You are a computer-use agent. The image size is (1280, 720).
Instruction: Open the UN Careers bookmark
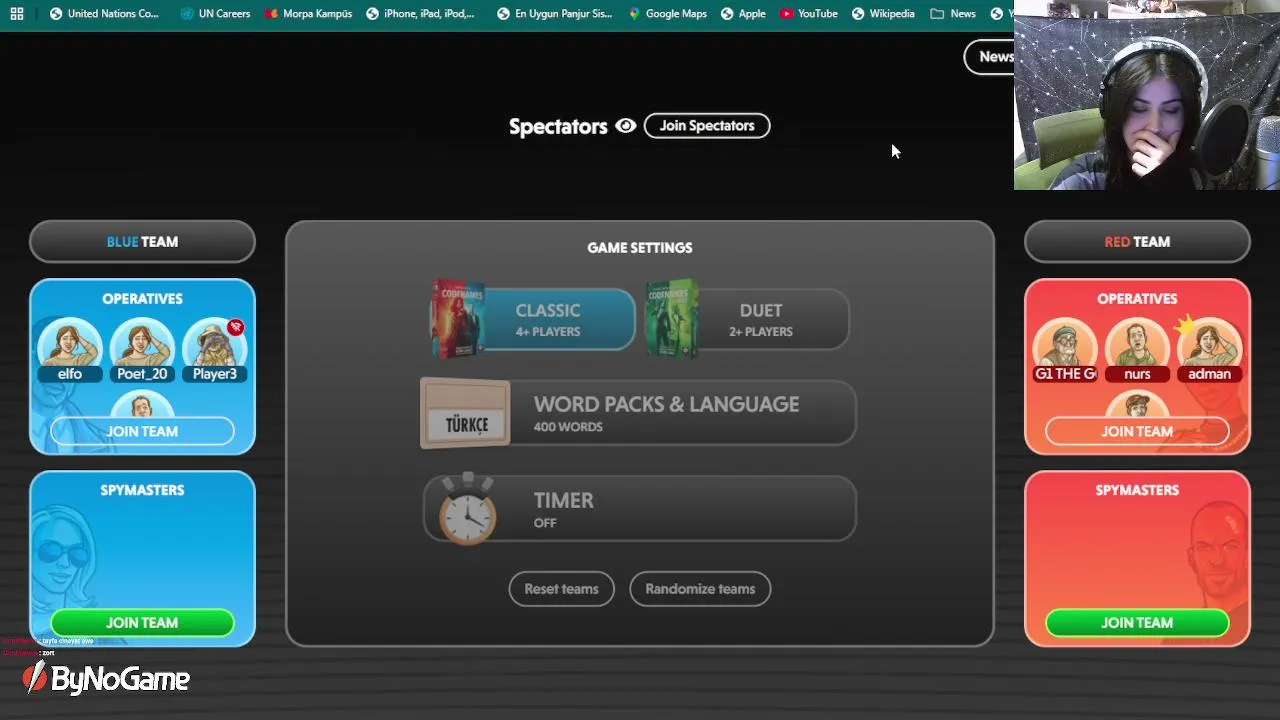215,14
